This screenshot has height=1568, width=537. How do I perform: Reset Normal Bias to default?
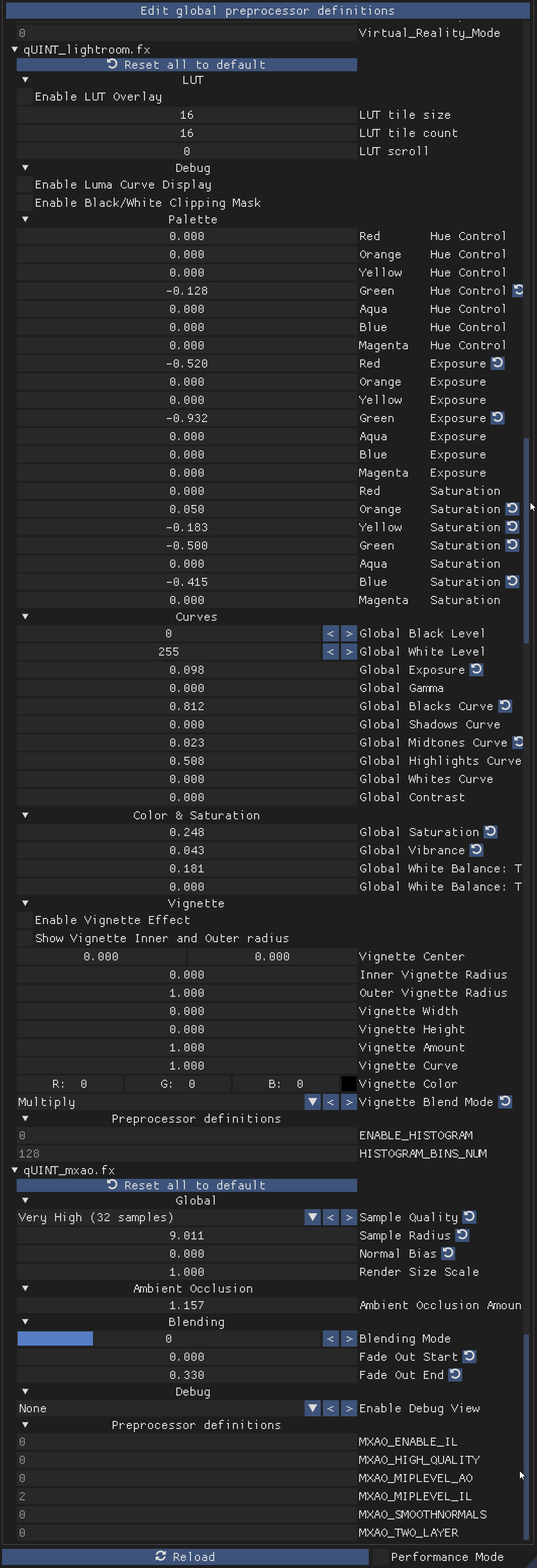click(x=448, y=1254)
